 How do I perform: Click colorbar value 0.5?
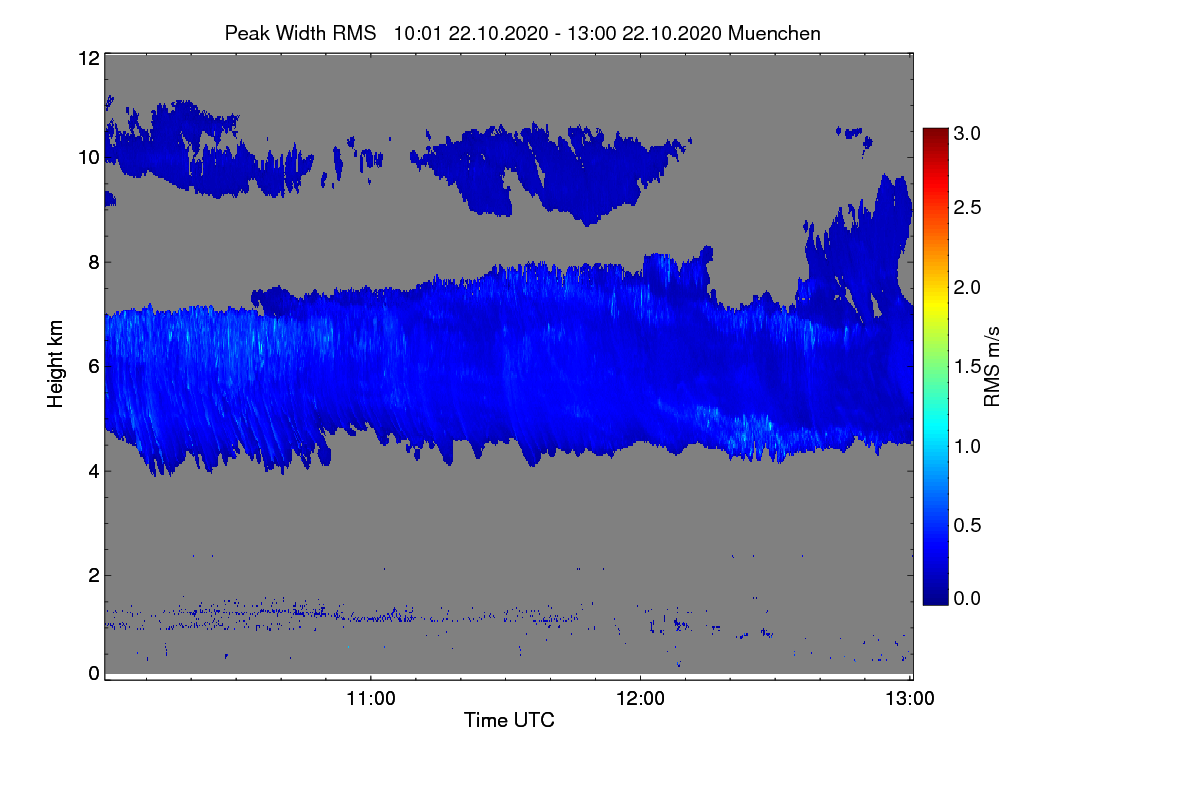[966, 525]
